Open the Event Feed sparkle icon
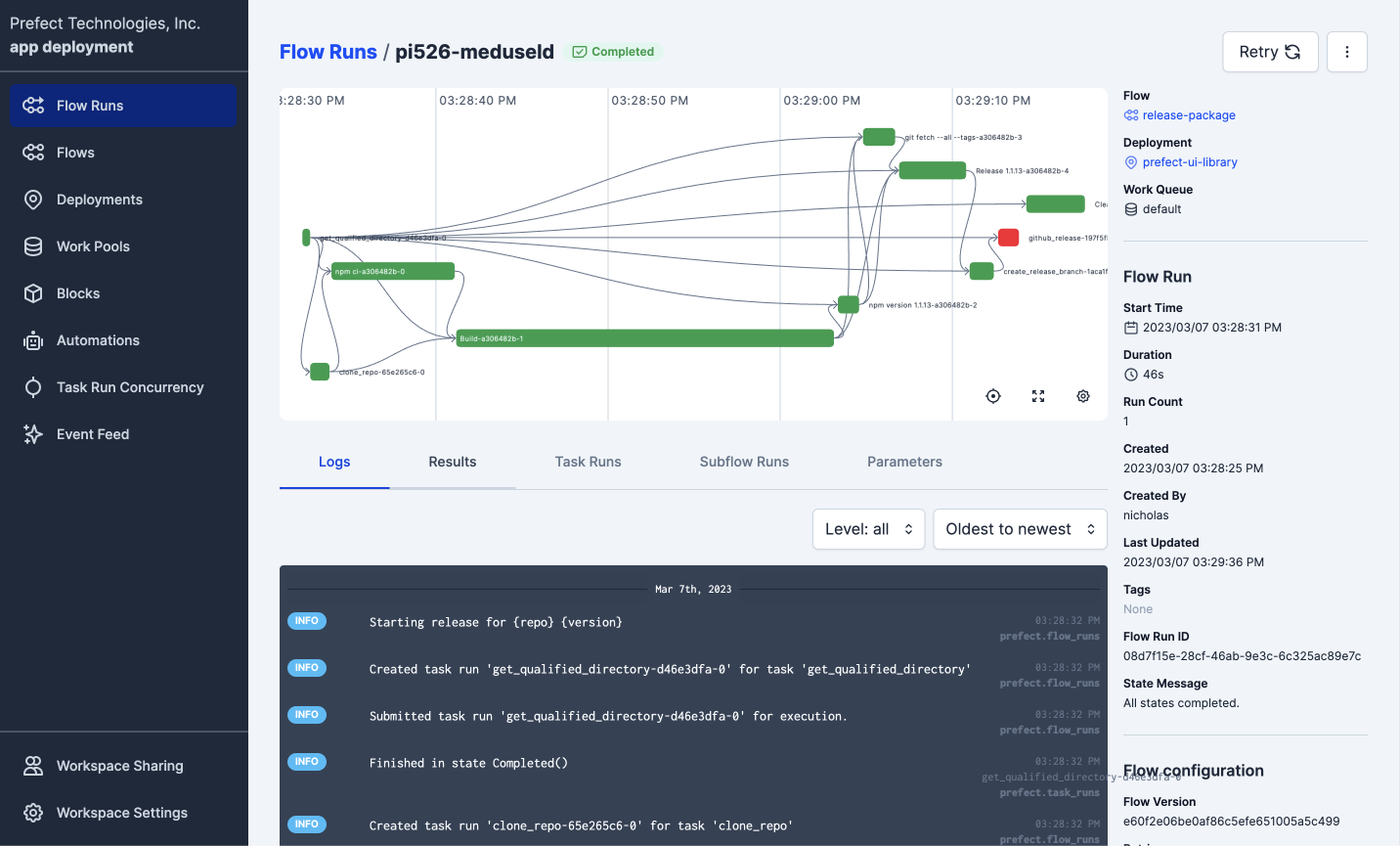Screen dimensions: 1400x846 pos(33,434)
